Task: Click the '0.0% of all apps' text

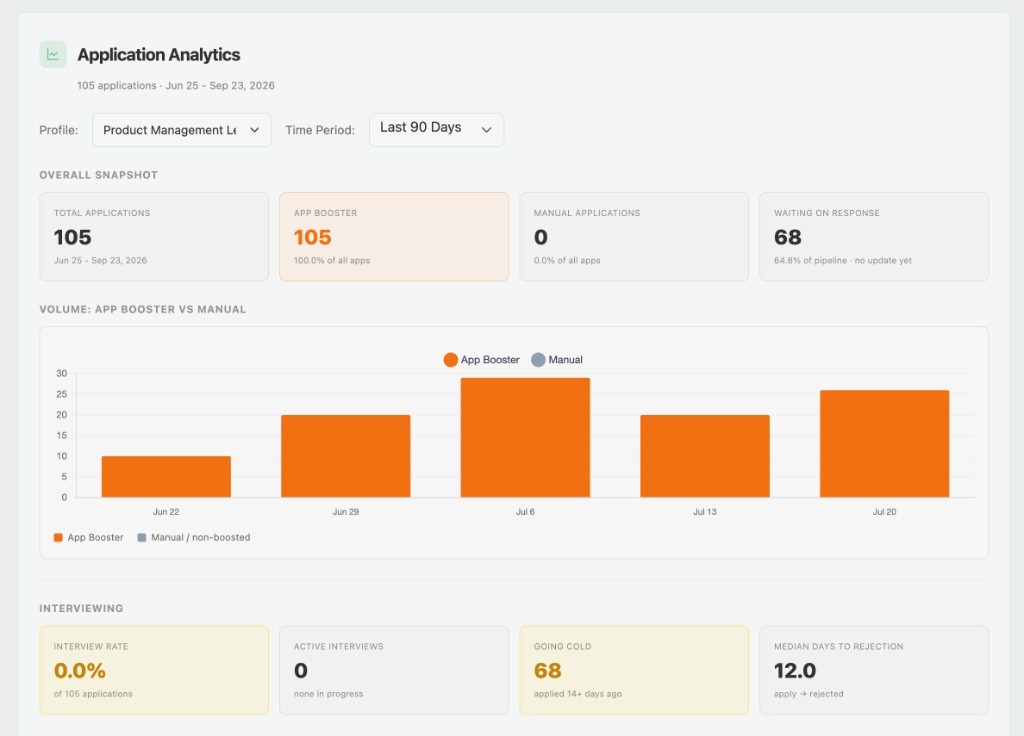Action: point(567,261)
